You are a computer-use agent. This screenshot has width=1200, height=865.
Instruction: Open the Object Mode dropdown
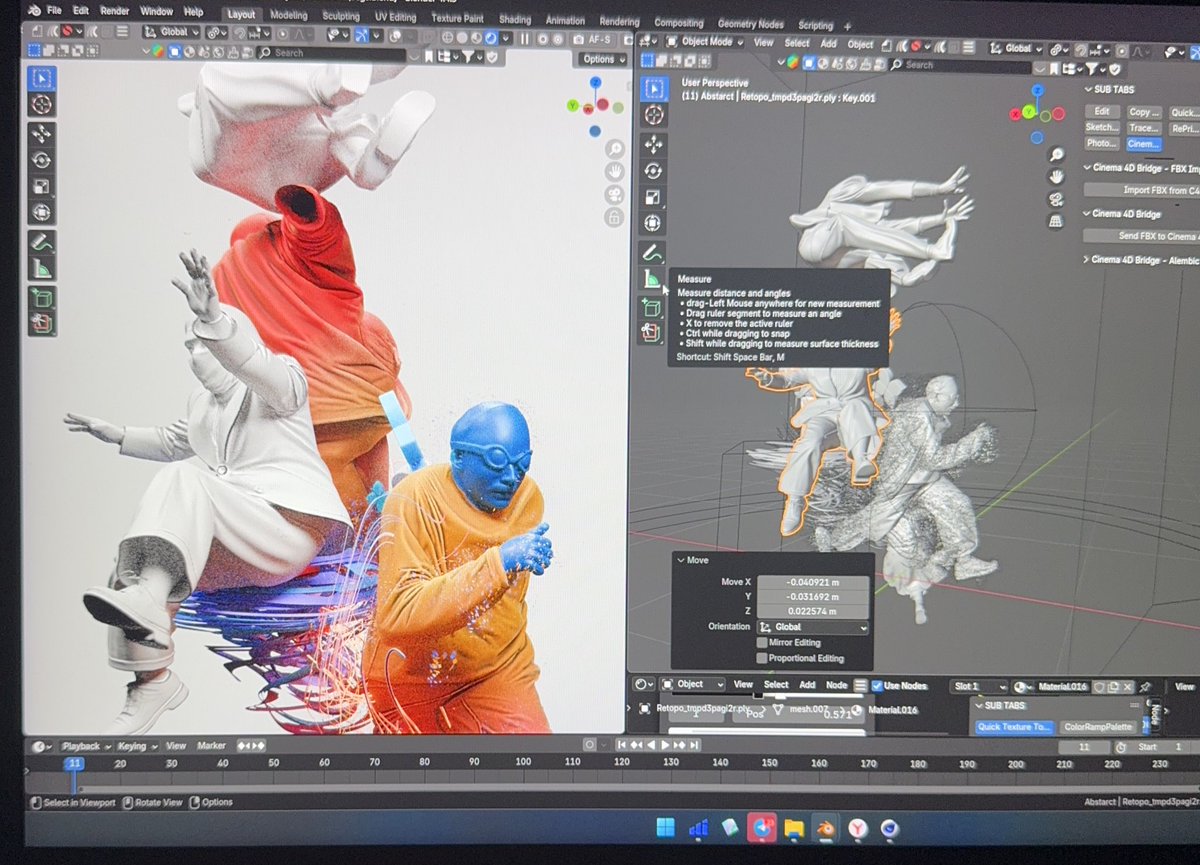[x=704, y=42]
